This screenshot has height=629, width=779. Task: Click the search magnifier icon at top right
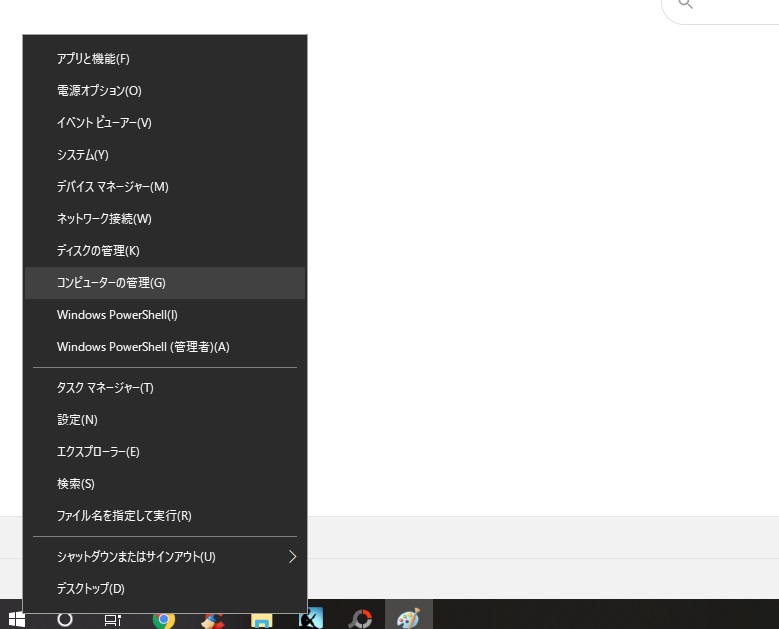[686, 4]
